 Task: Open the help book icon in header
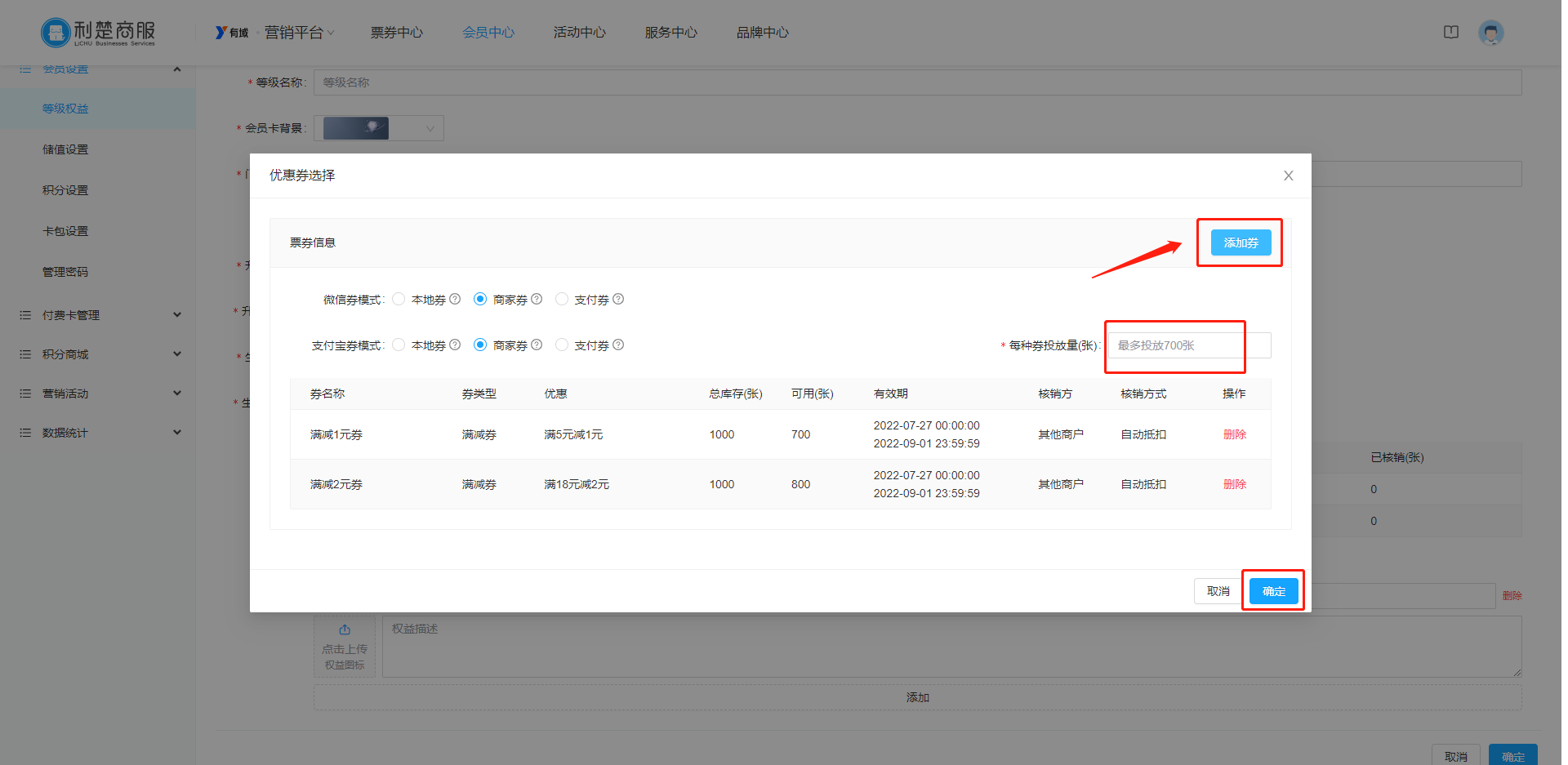1450,33
